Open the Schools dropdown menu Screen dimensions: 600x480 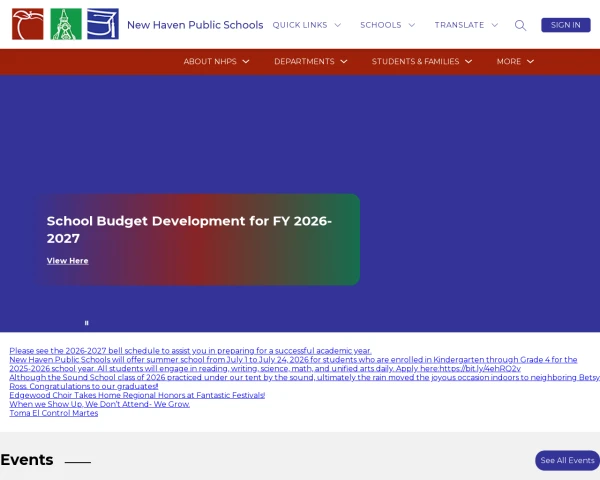point(387,25)
